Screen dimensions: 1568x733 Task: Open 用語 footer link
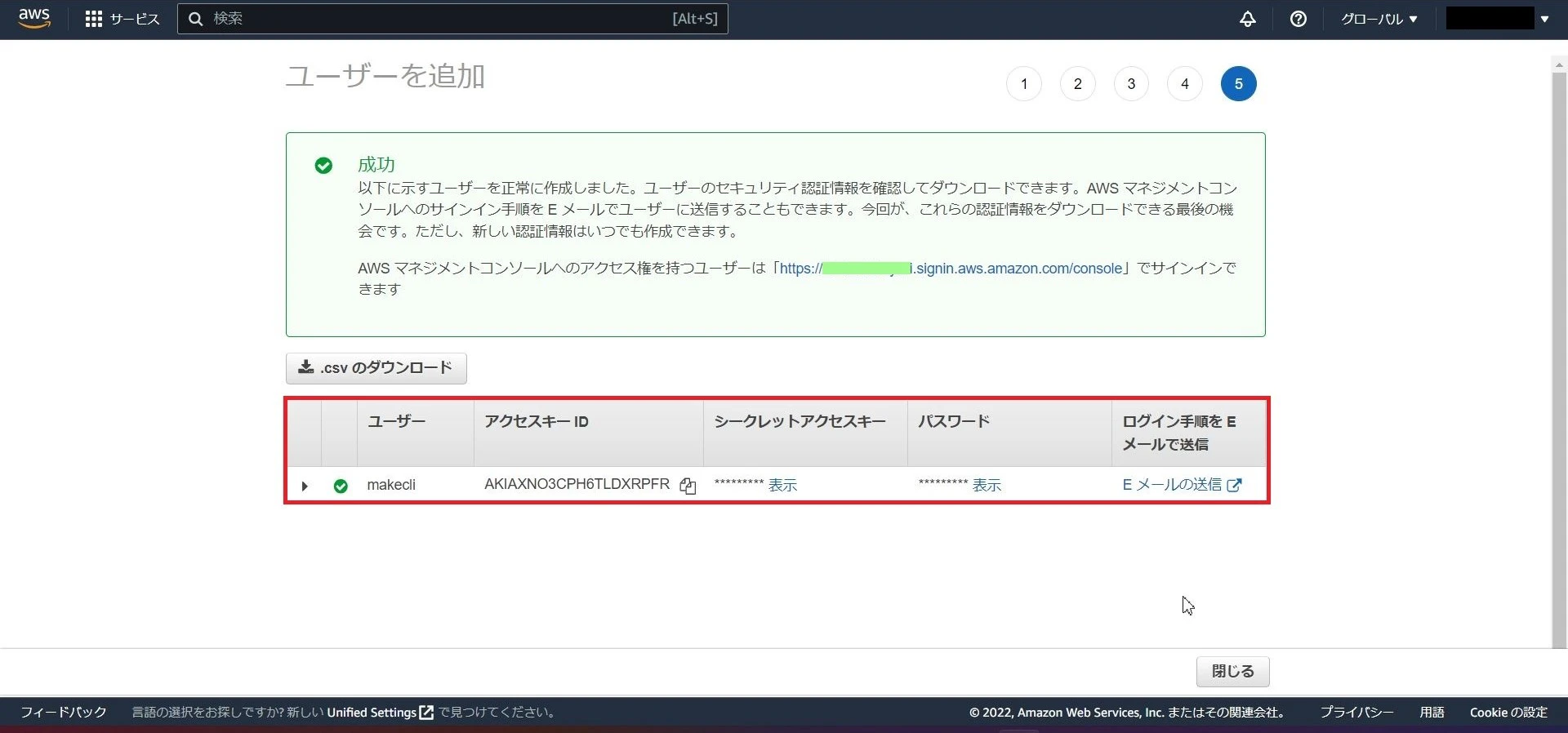[1432, 713]
